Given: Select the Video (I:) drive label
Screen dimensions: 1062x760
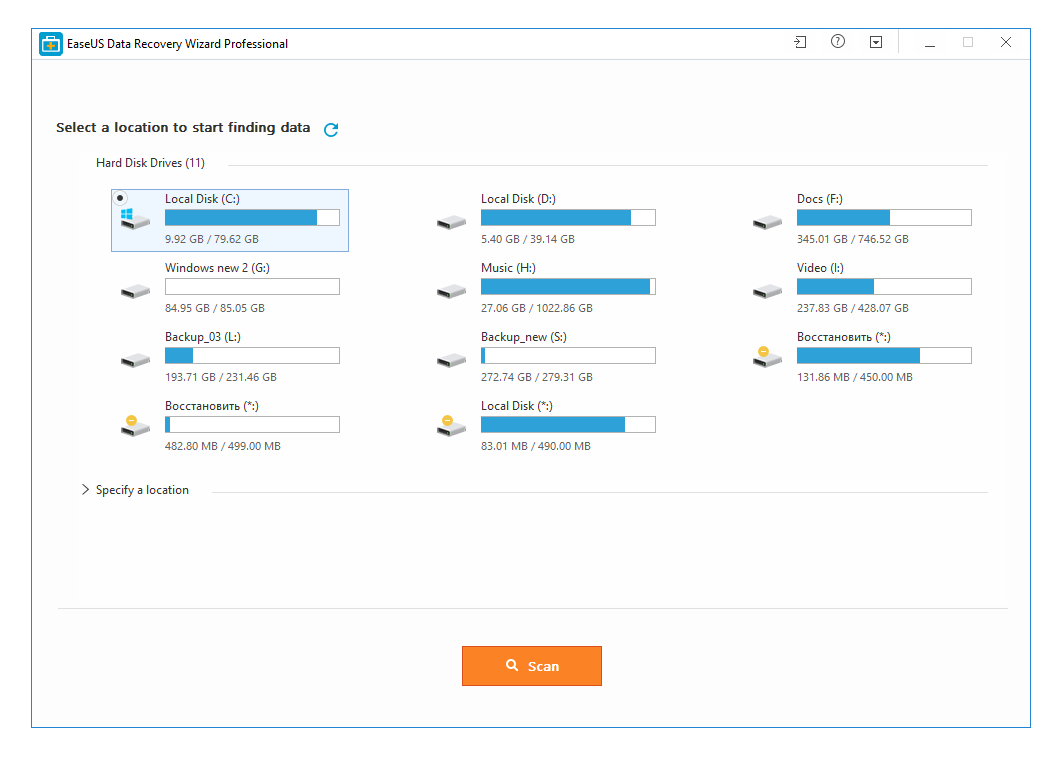Looking at the screenshot, I should (820, 268).
